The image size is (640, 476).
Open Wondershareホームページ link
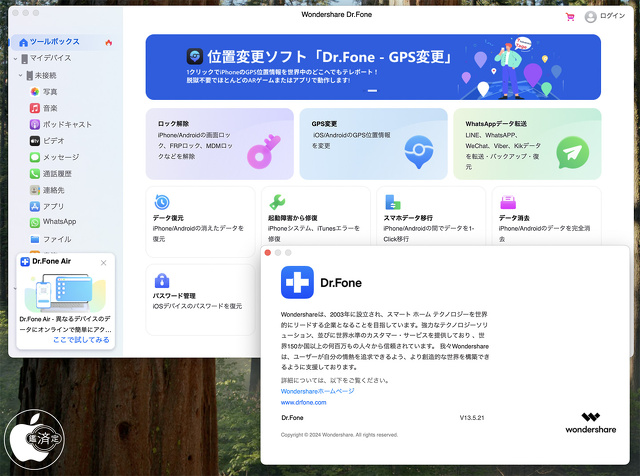pos(318,391)
